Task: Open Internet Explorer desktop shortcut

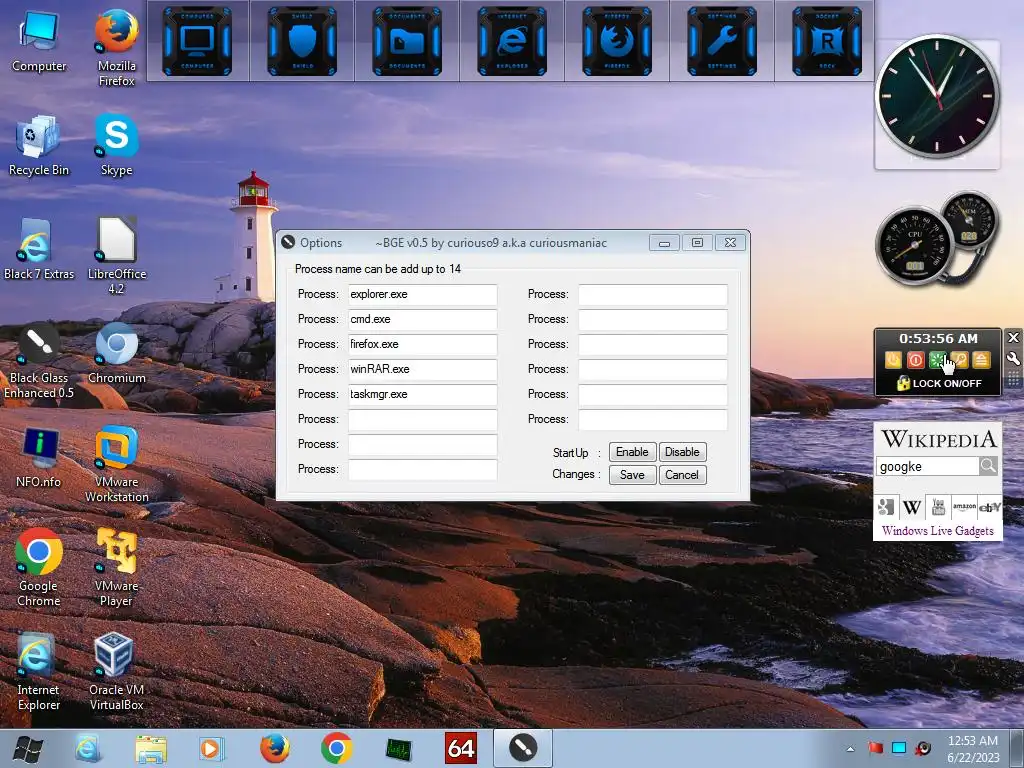Action: pyautogui.click(x=39, y=671)
